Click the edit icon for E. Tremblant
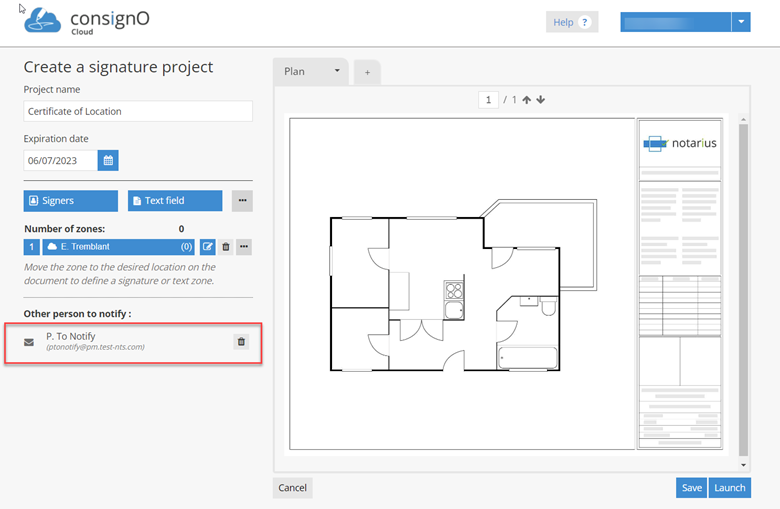Screen dimensions: 780x509 point(208,247)
